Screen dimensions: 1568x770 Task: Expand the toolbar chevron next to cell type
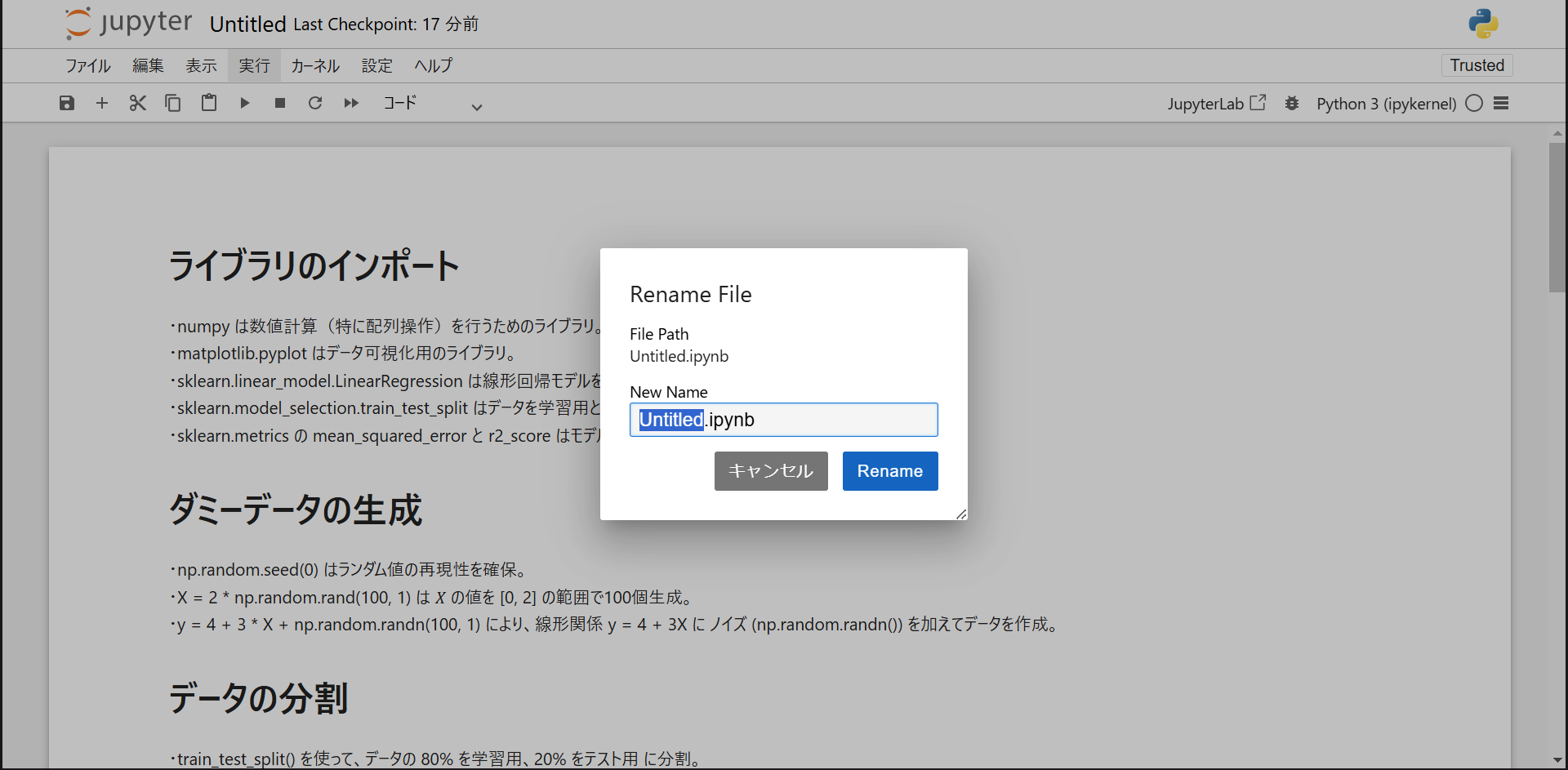tap(476, 106)
